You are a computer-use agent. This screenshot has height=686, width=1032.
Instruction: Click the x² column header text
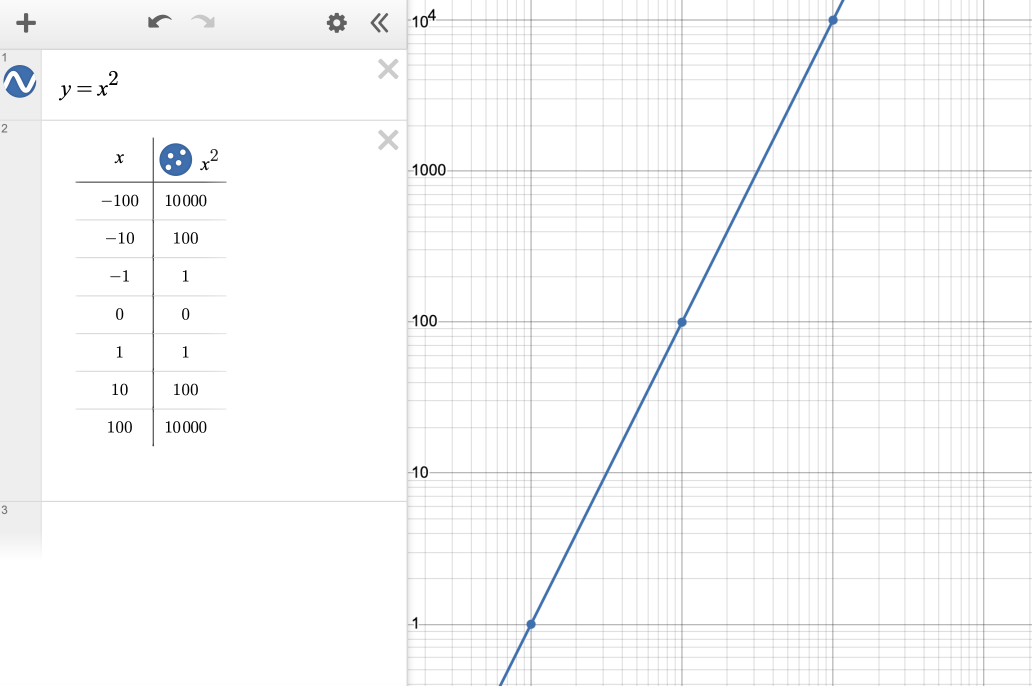[x=209, y=158]
